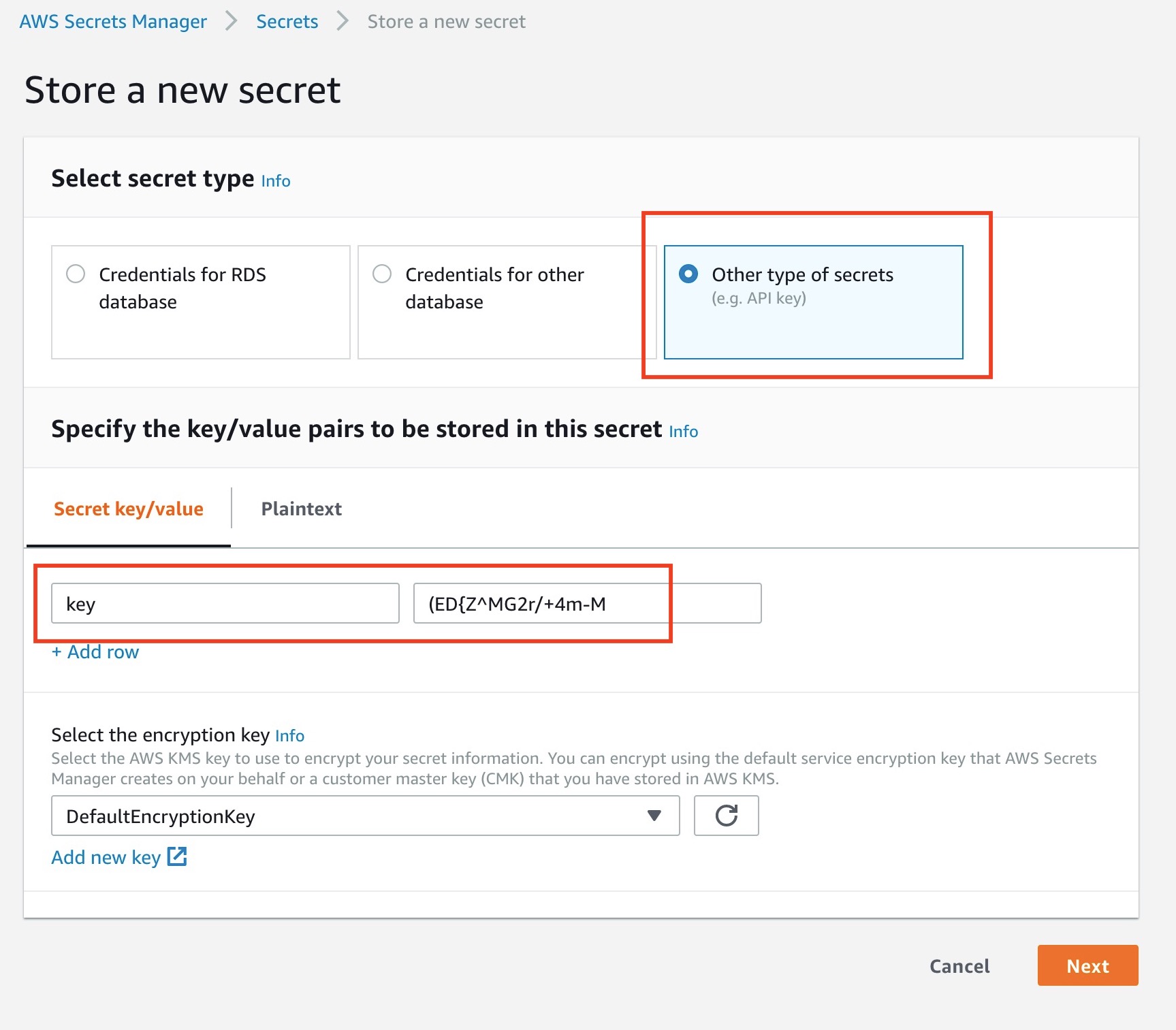Screen dimensions: 1176x1030
Task: Click the refresh encryption keys icon
Action: click(726, 816)
